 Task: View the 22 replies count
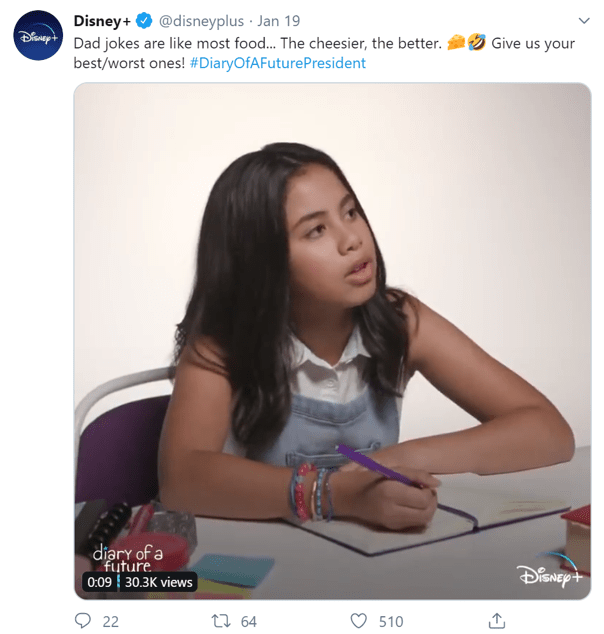tap(111, 621)
